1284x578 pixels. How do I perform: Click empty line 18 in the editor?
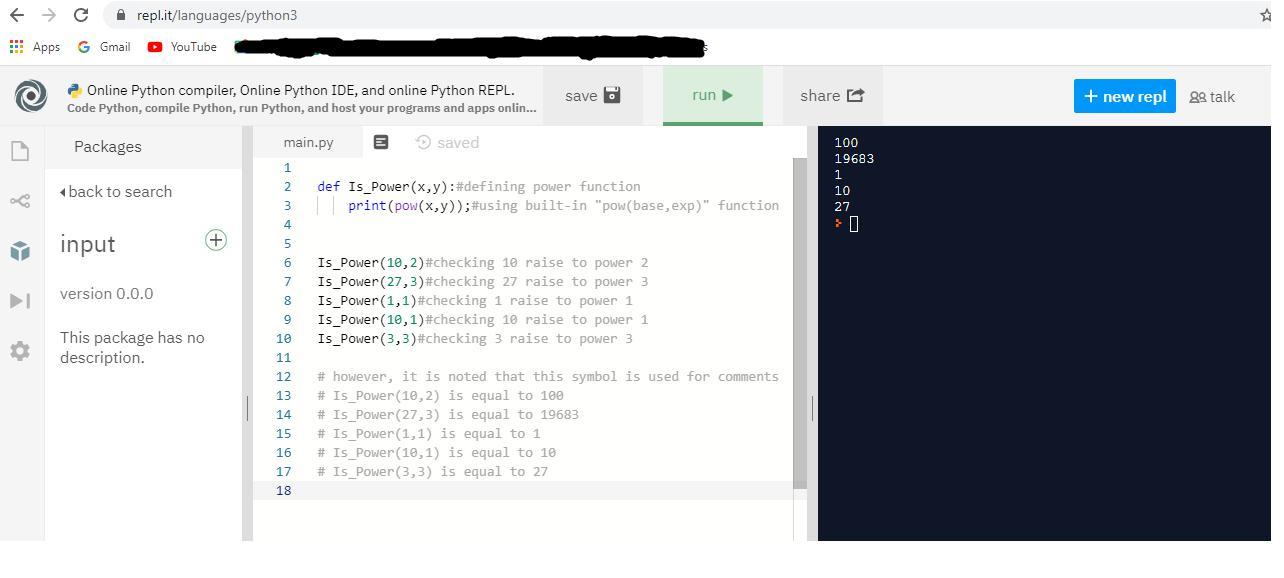coord(530,491)
